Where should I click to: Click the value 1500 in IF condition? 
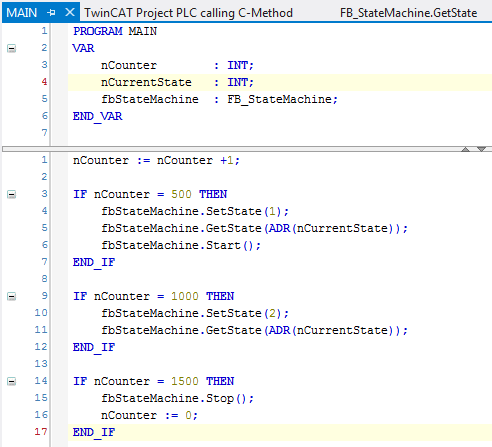pos(185,381)
